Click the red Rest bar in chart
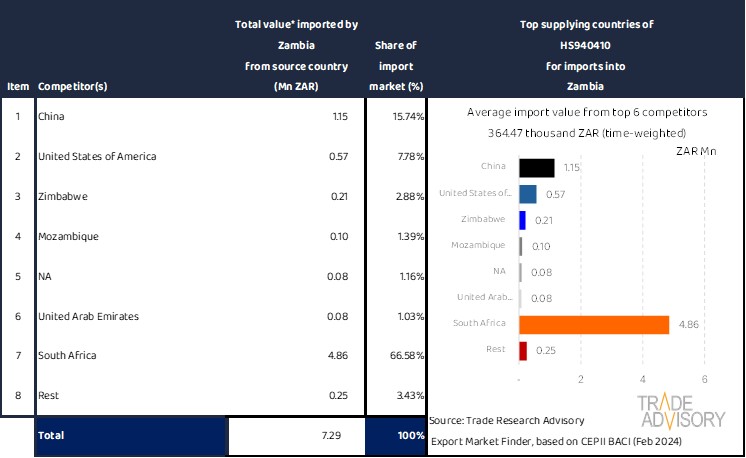The height and width of the screenshot is (458, 746). [x=523, y=350]
